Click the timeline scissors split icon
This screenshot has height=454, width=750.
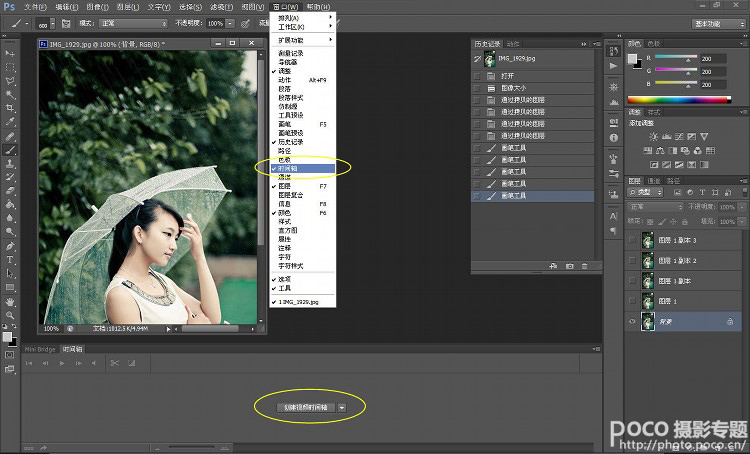[115, 363]
